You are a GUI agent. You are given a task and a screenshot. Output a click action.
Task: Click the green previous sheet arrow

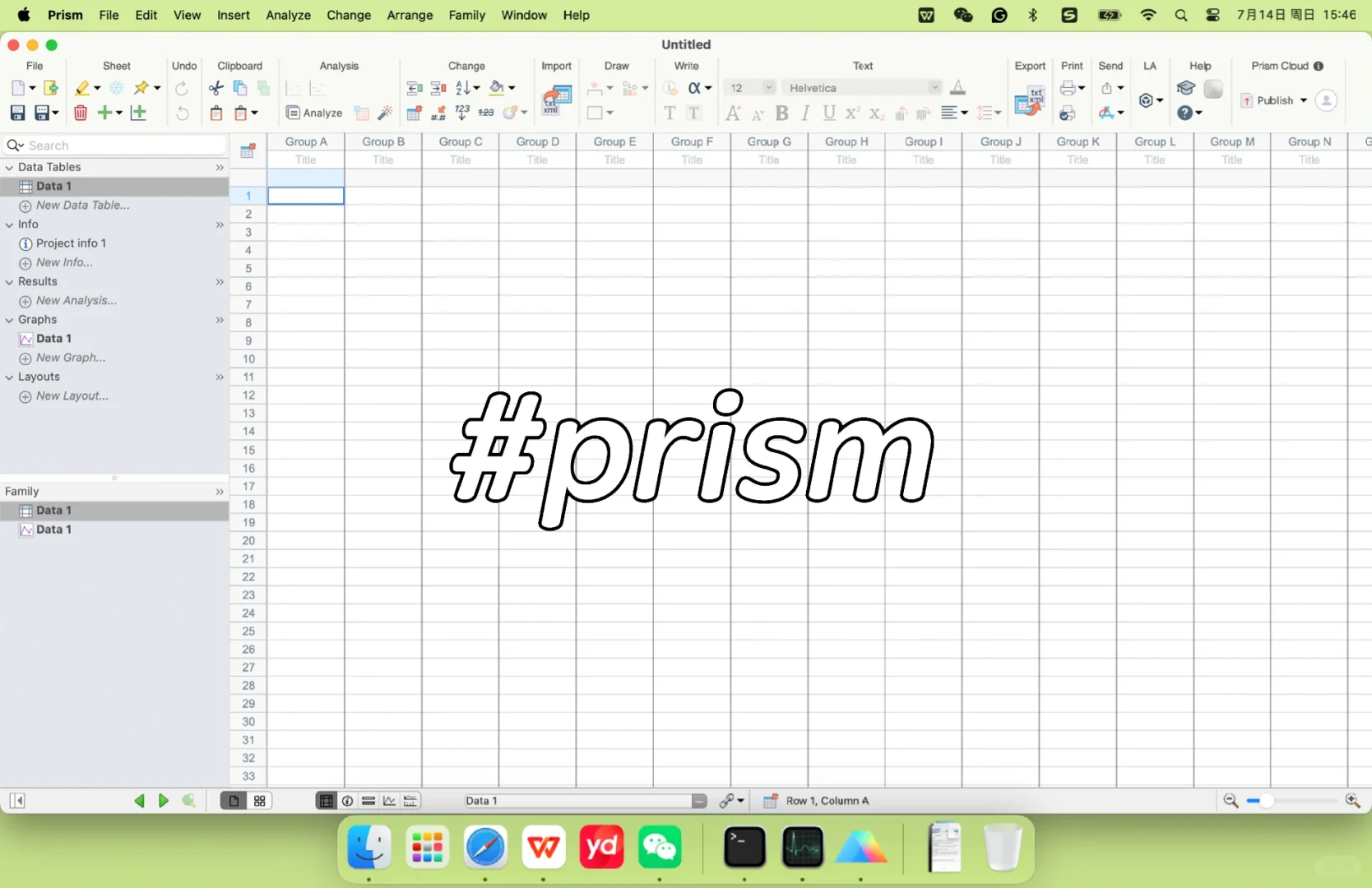[140, 800]
